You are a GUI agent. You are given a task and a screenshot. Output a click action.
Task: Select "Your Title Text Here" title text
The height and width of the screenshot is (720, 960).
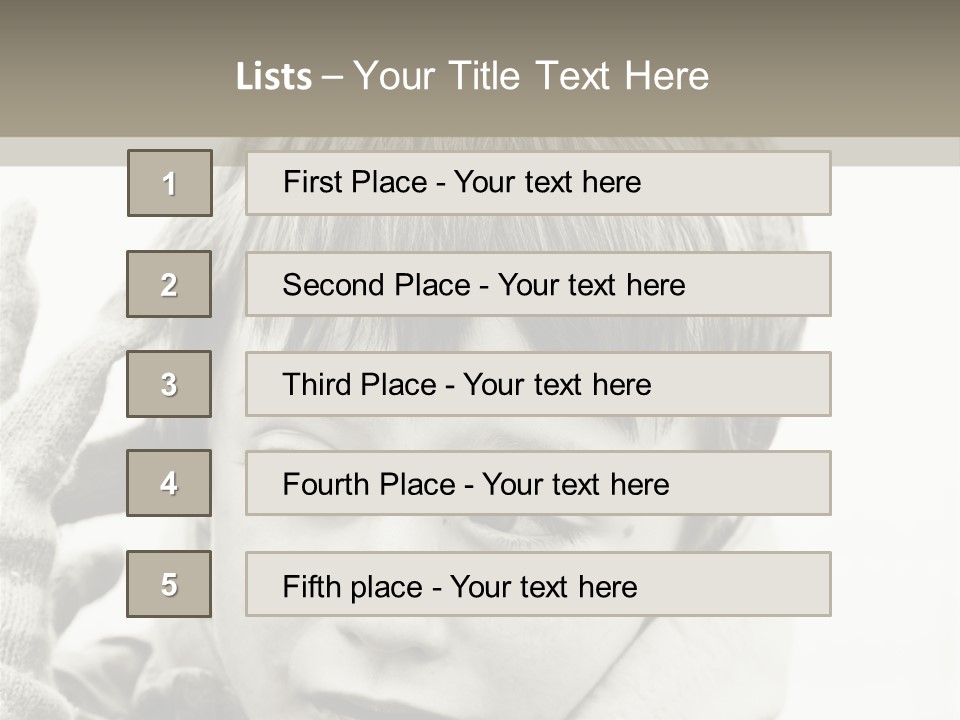[531, 76]
